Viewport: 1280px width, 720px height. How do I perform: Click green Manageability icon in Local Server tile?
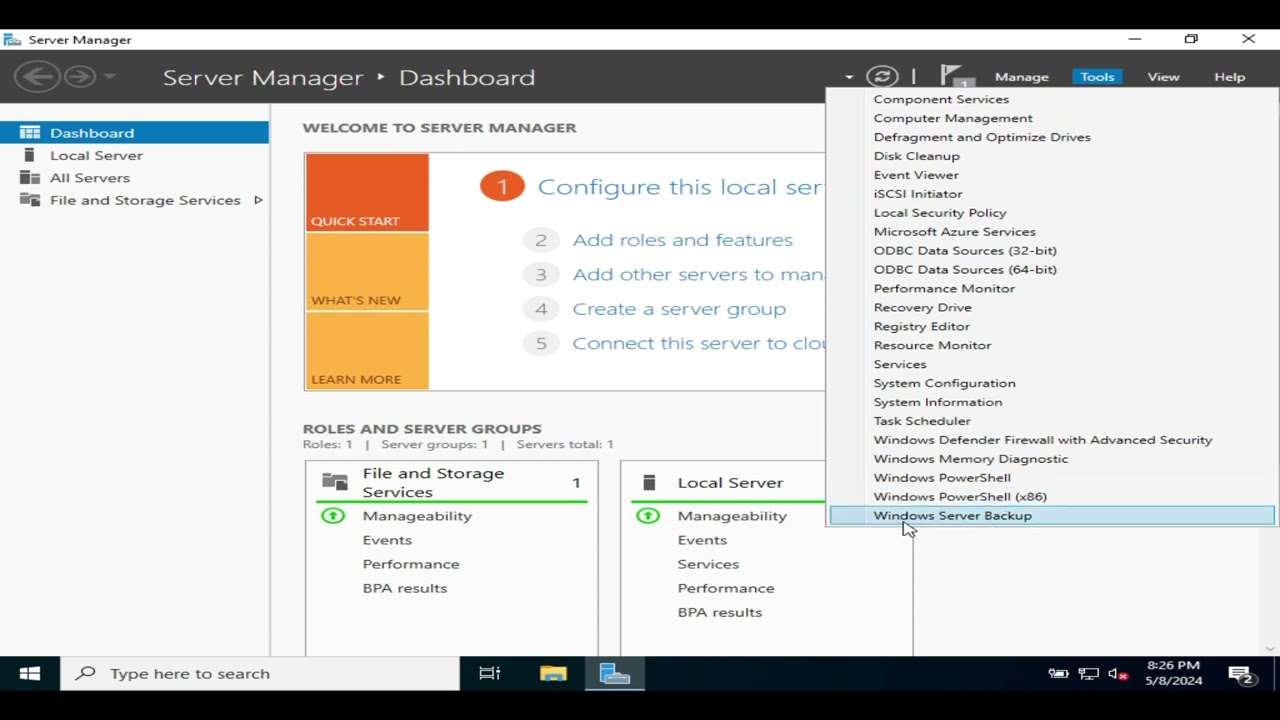(x=648, y=516)
